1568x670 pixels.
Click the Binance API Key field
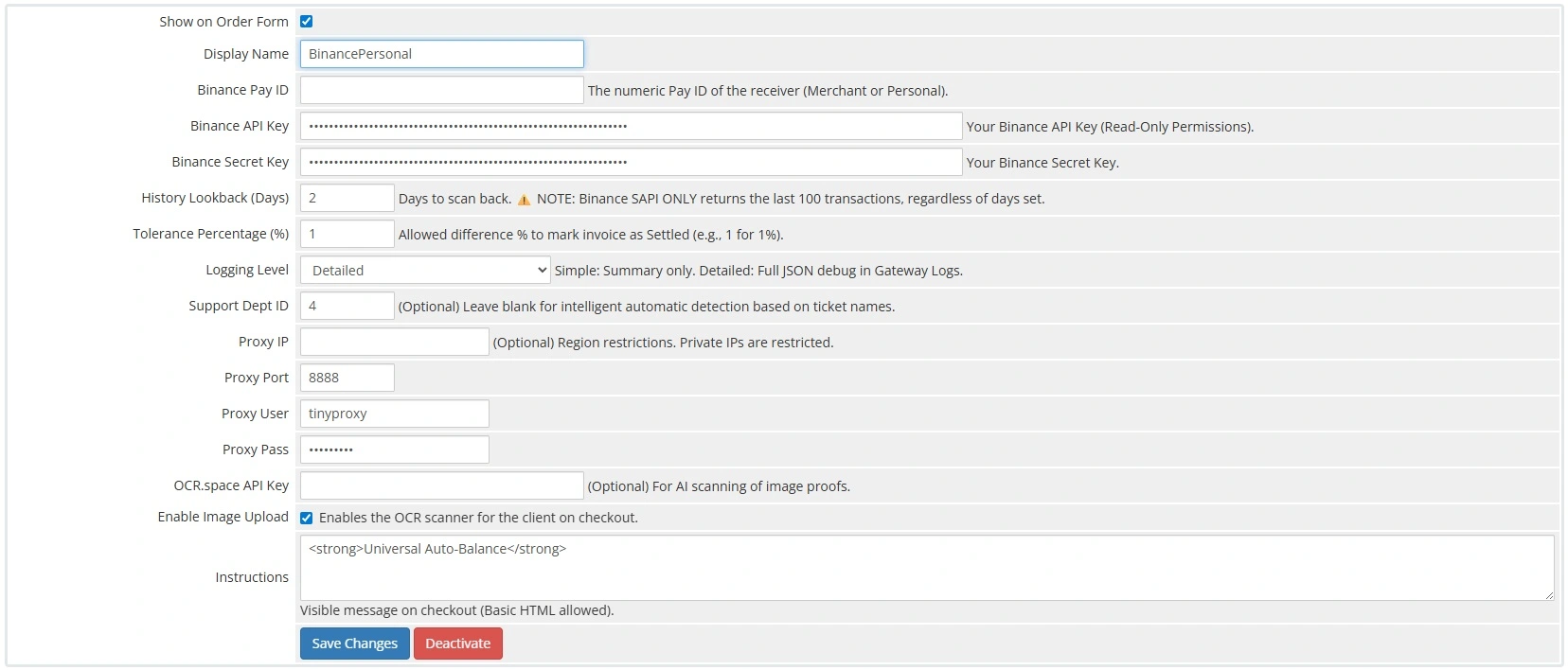click(630, 126)
